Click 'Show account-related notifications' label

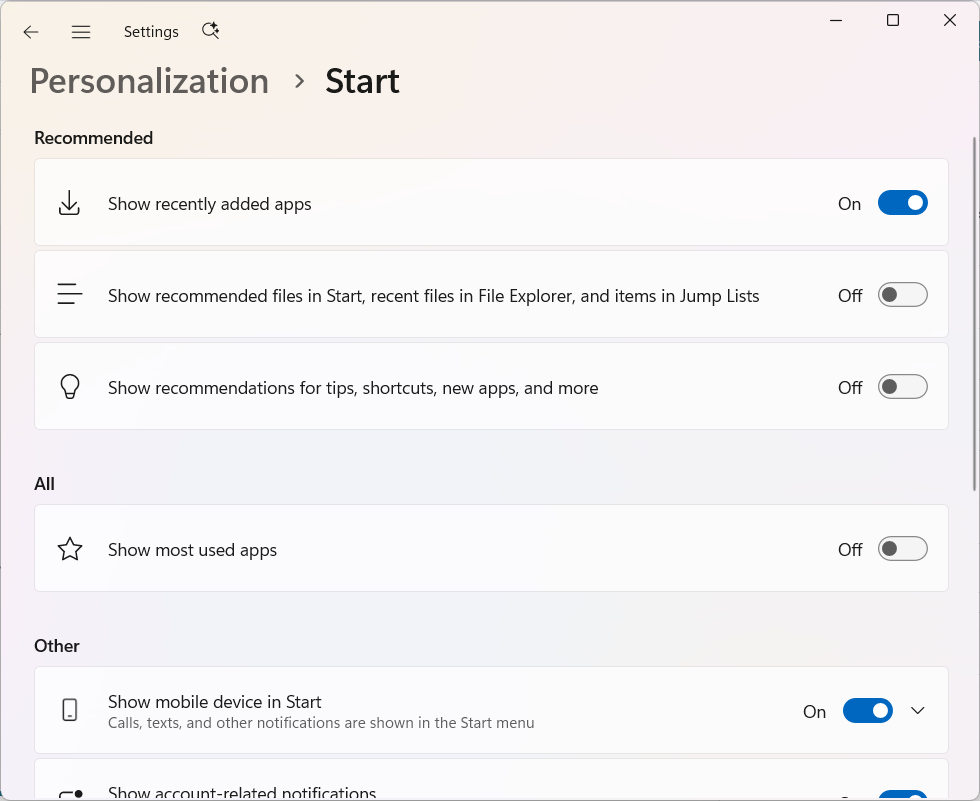[x=242, y=793]
